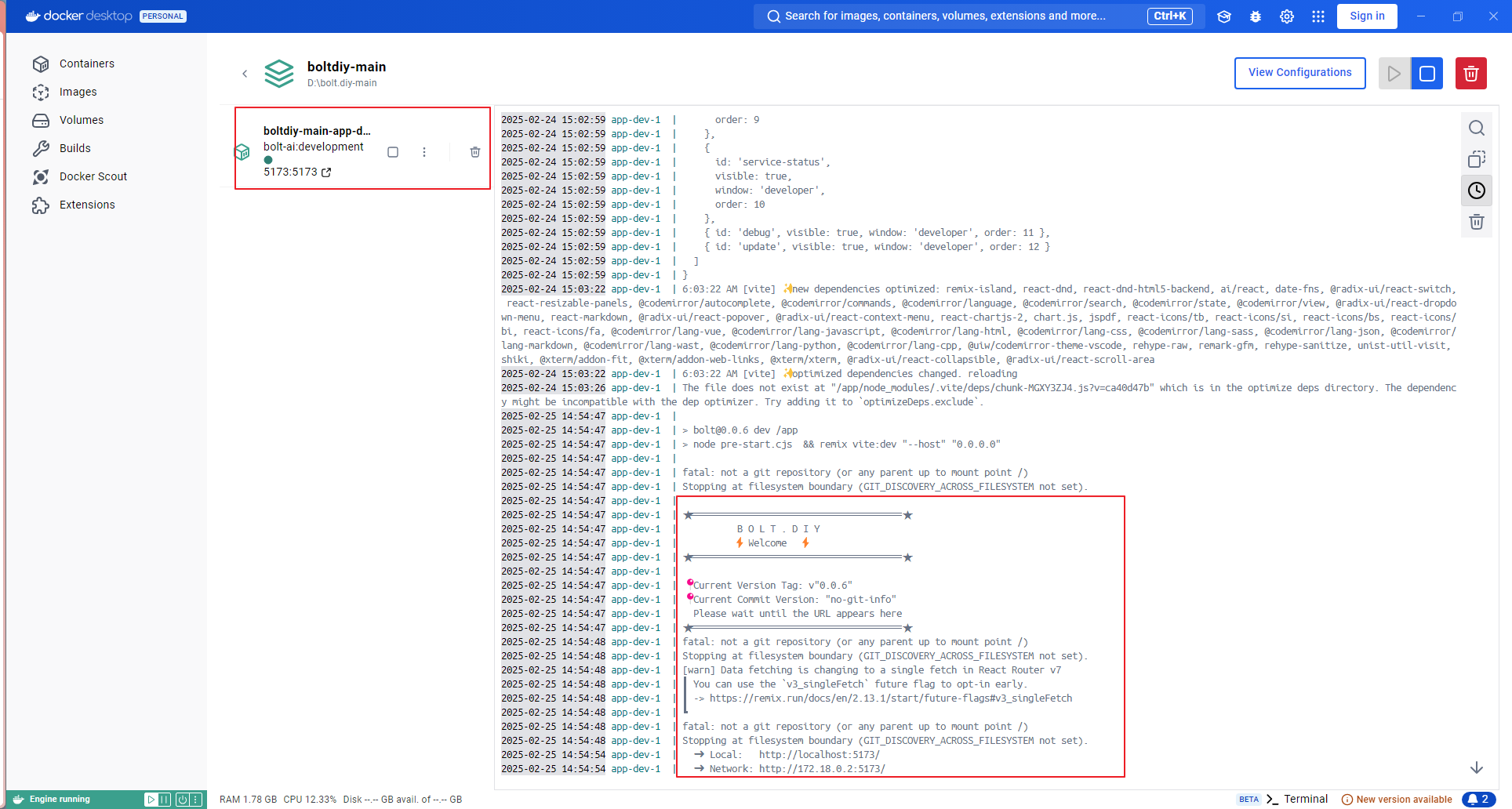1512x809 pixels.
Task: Toggle log timestamps clock icon
Action: pos(1477,190)
